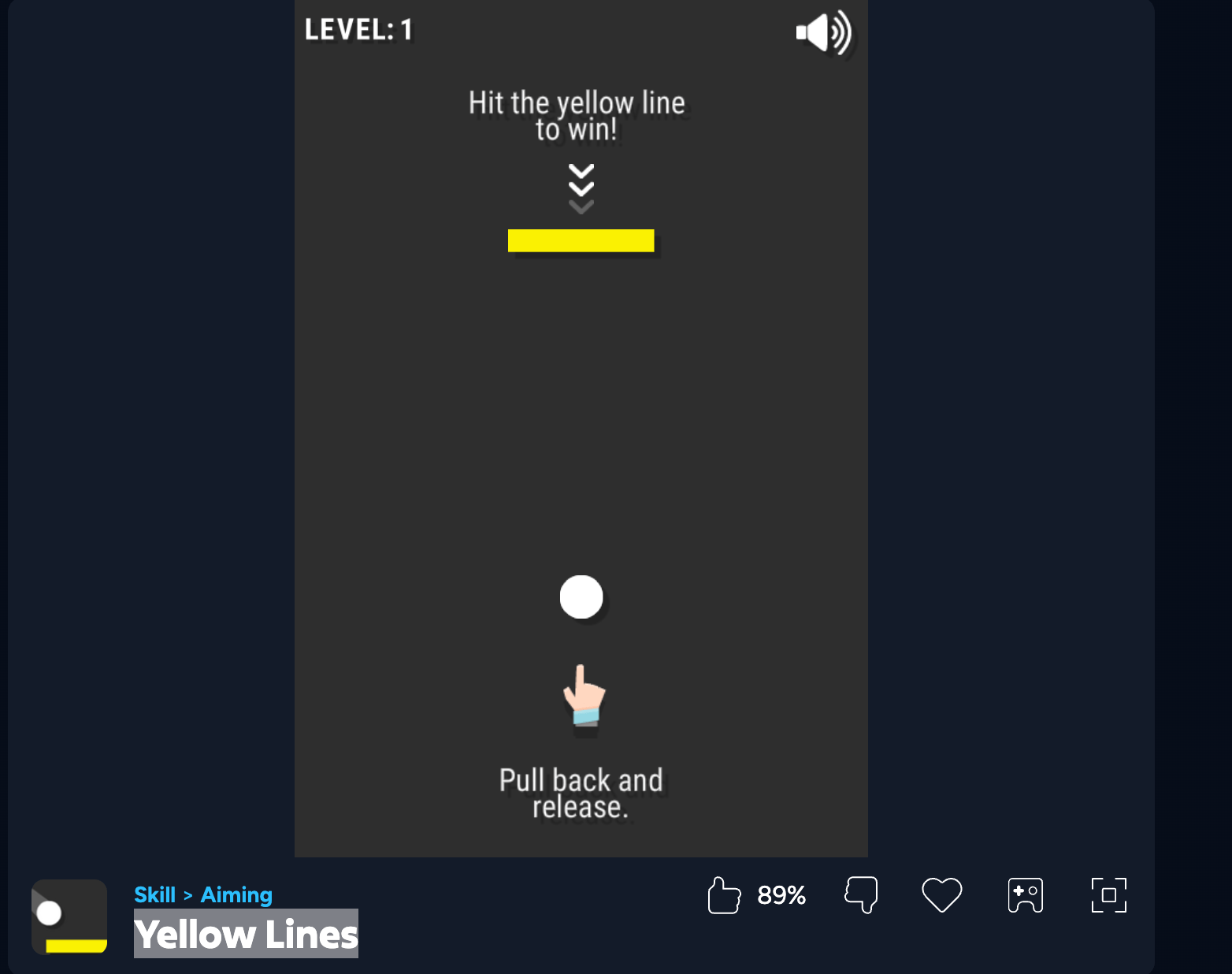Open the Aiming subcategory link

click(236, 895)
